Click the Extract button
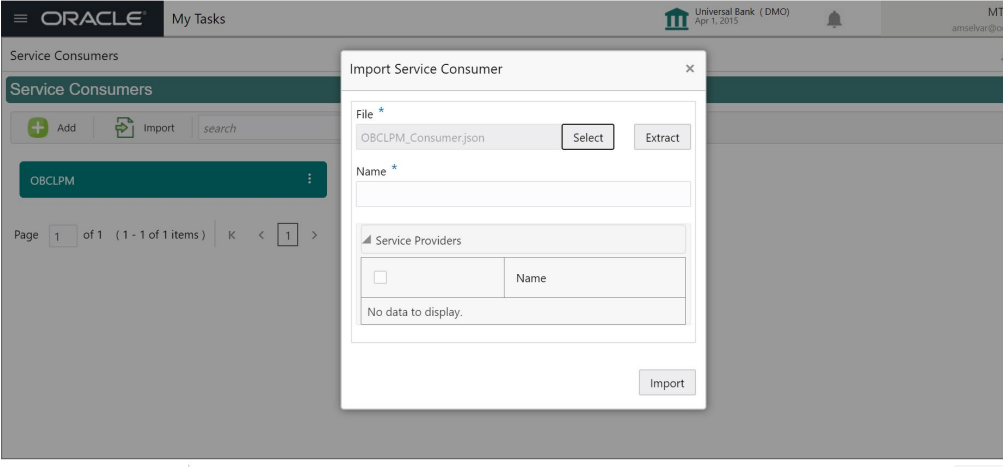This screenshot has width=1003, height=467. pos(662,137)
